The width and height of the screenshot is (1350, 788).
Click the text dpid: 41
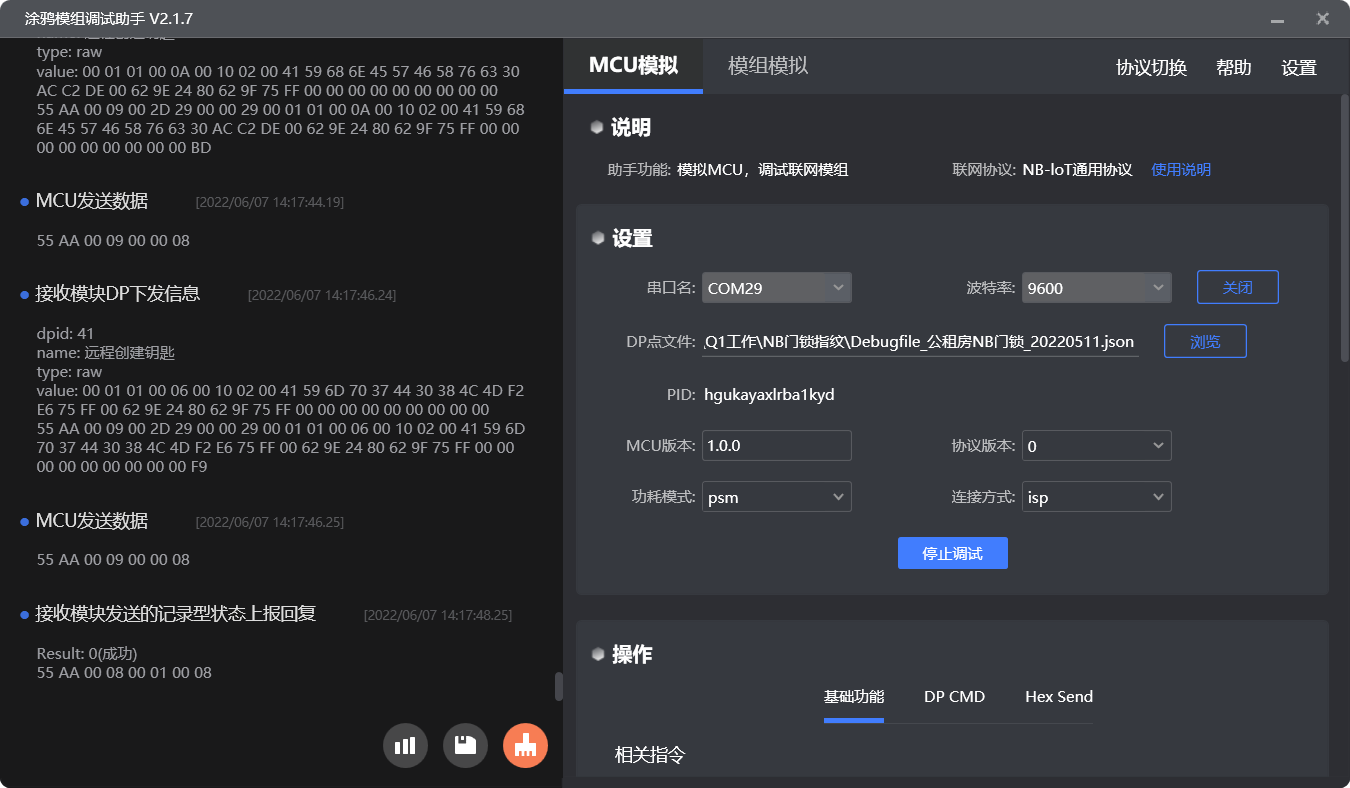pos(66,334)
